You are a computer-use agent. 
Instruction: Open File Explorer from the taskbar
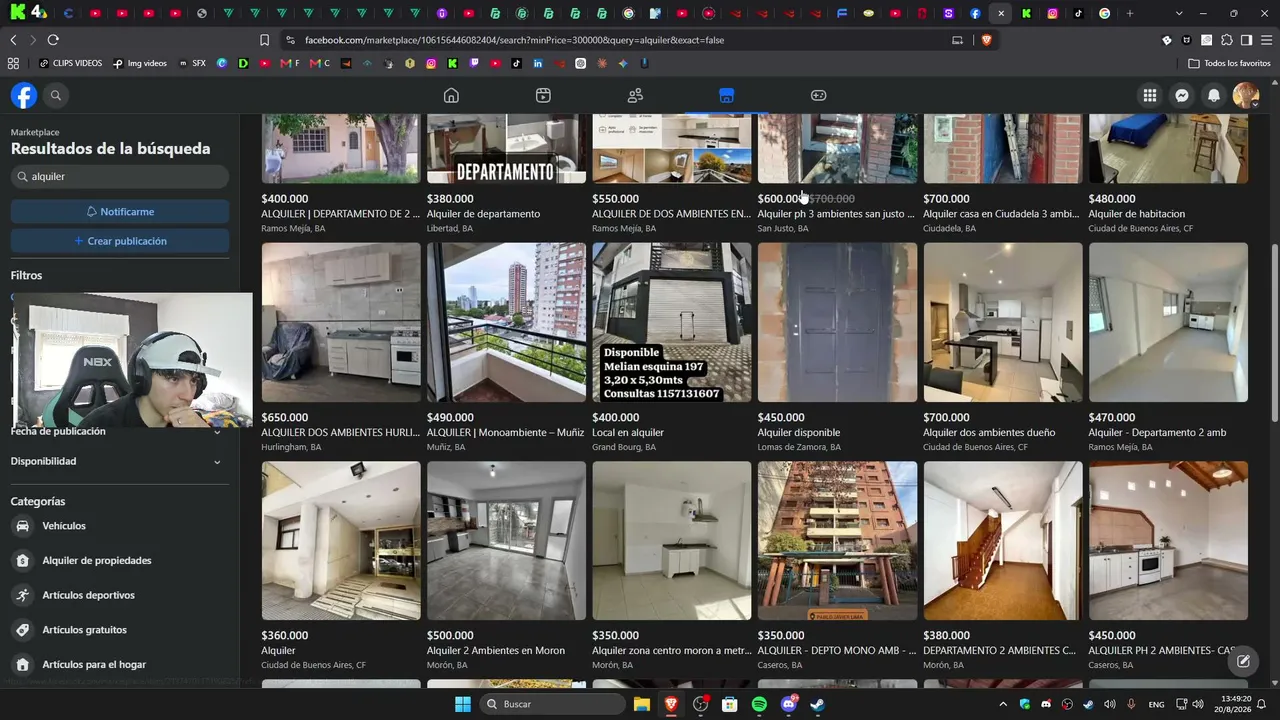(642, 704)
